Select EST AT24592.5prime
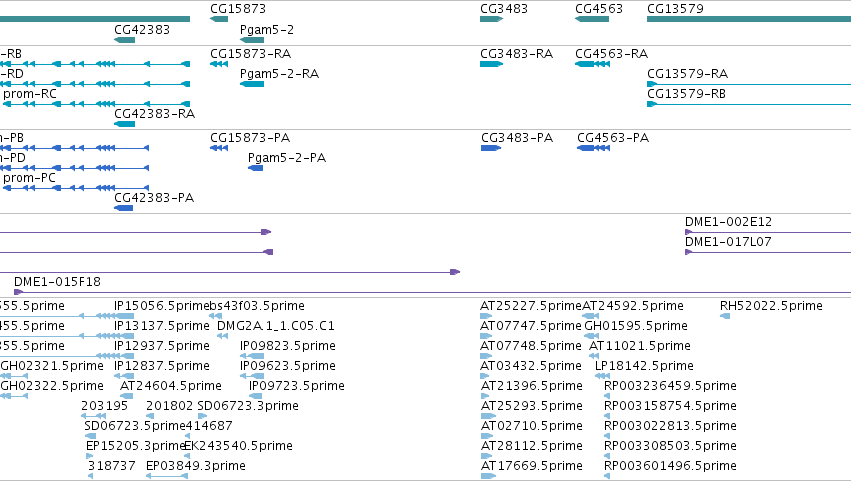This screenshot has width=851, height=481. (x=633, y=306)
